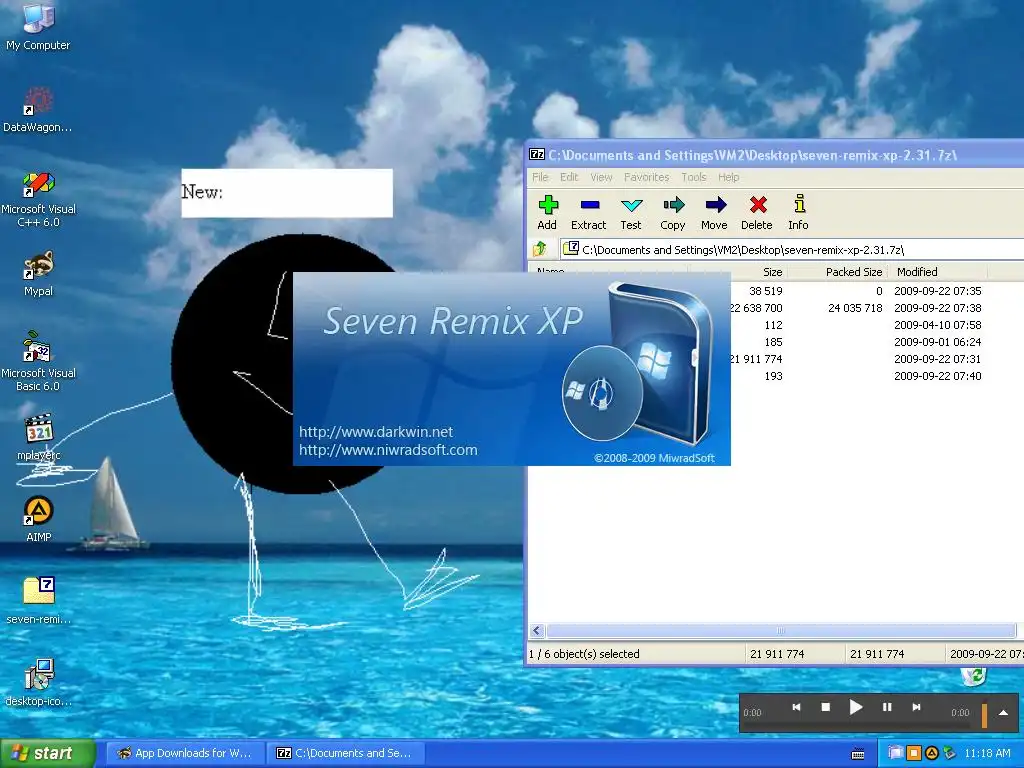Select the packed size 24 035 718

point(855,308)
